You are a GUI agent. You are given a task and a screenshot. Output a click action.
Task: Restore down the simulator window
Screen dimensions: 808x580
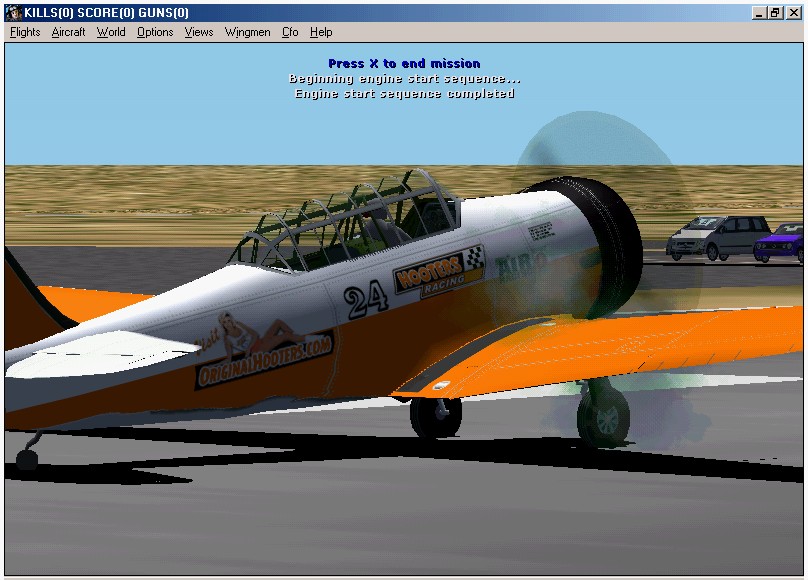click(775, 13)
